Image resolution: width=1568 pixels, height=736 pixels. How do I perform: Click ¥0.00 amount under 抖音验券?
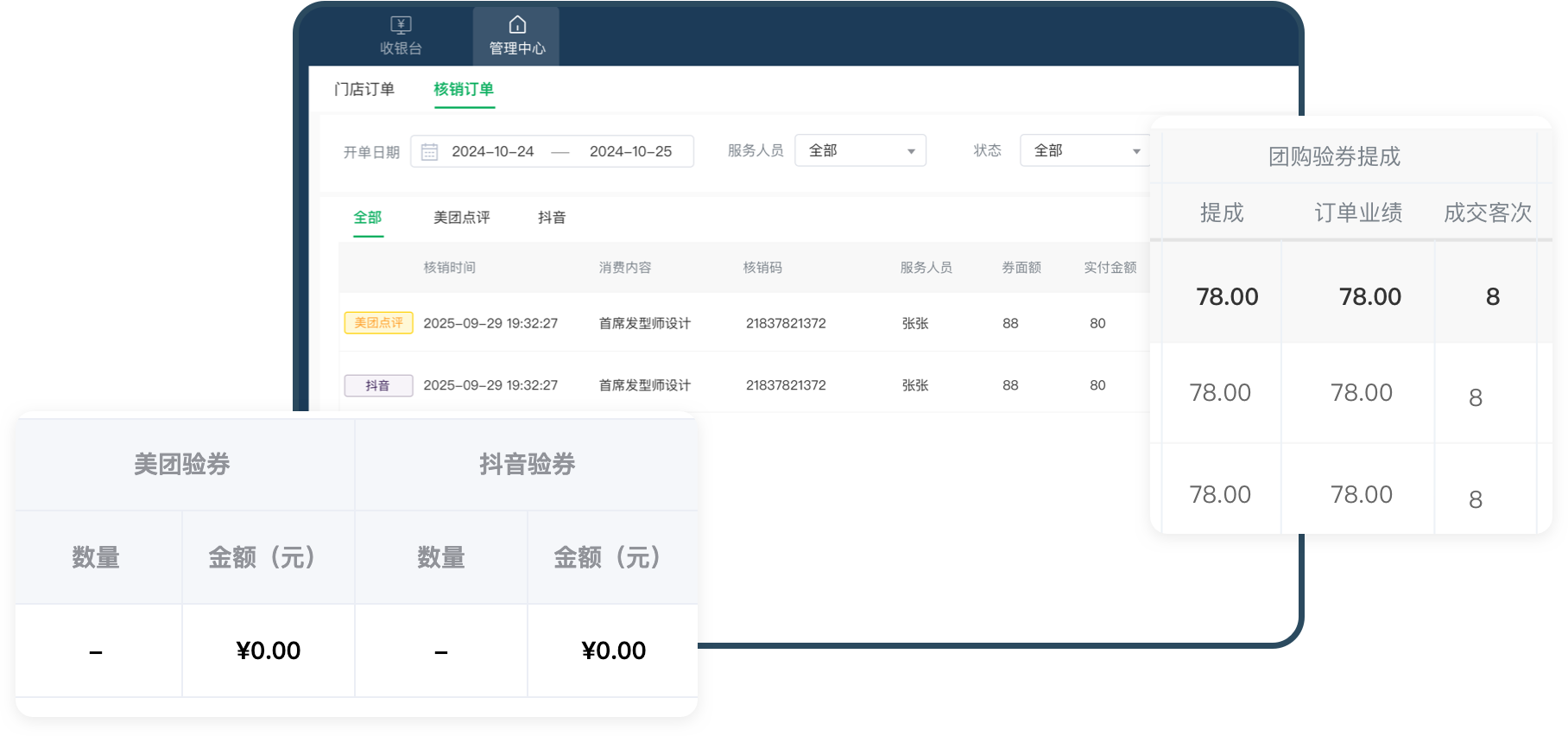[614, 650]
